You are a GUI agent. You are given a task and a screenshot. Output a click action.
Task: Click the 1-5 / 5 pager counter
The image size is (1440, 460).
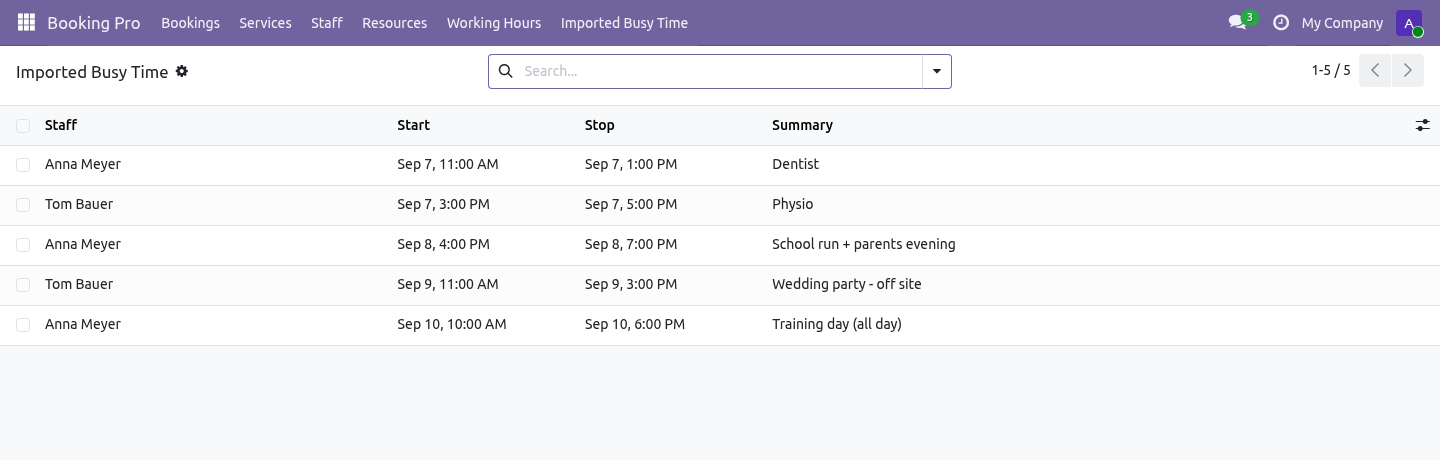pos(1331,70)
